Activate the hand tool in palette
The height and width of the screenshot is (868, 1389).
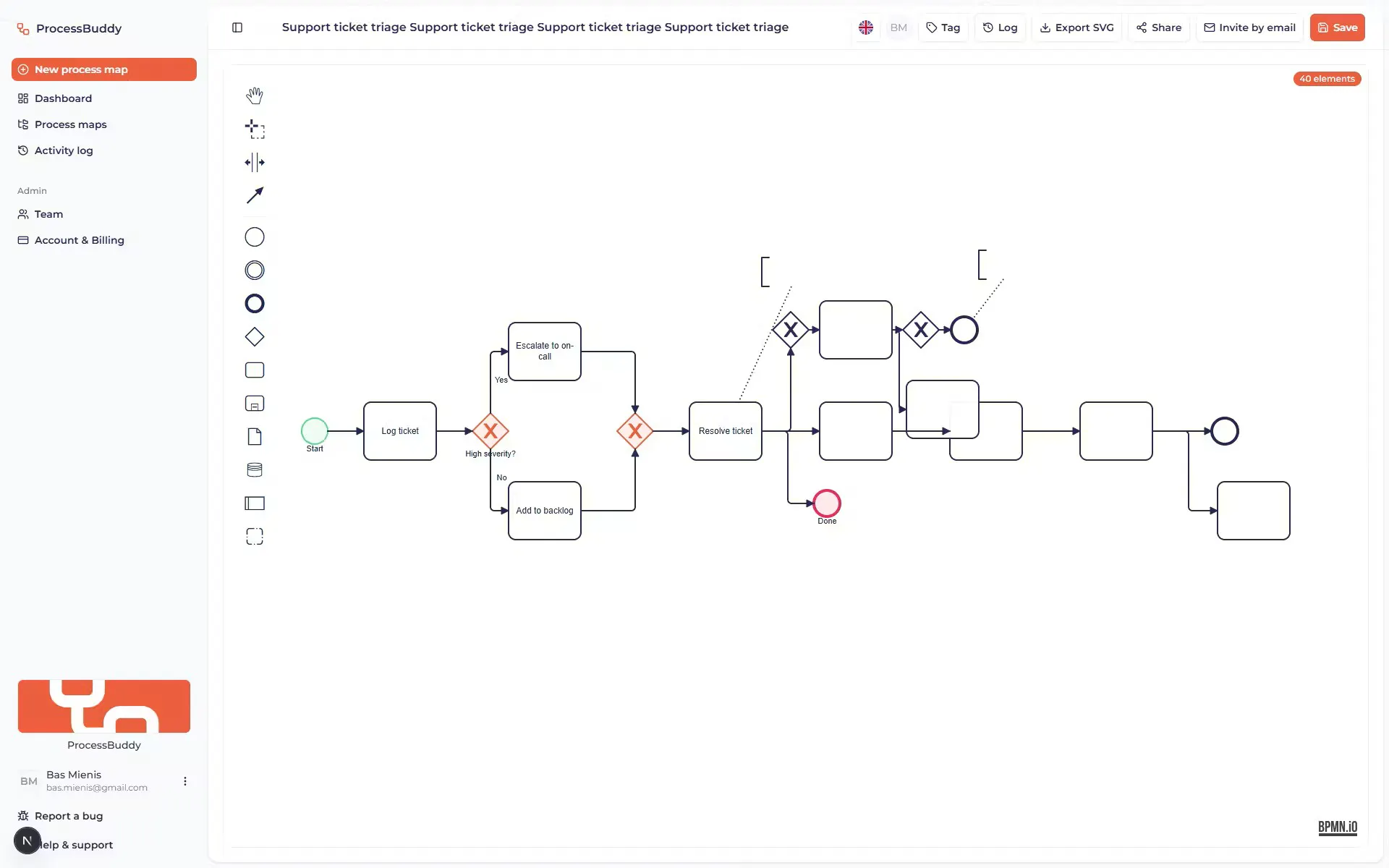255,95
